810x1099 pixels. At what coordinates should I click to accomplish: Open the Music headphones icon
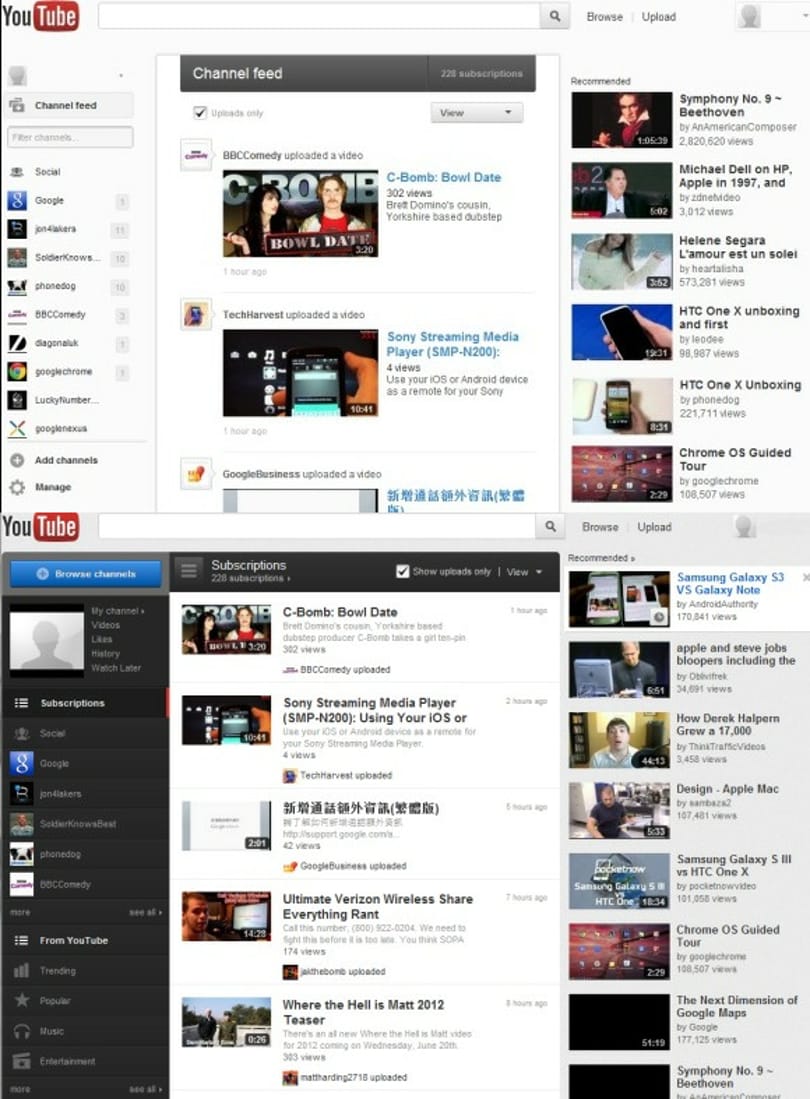tap(22, 1031)
